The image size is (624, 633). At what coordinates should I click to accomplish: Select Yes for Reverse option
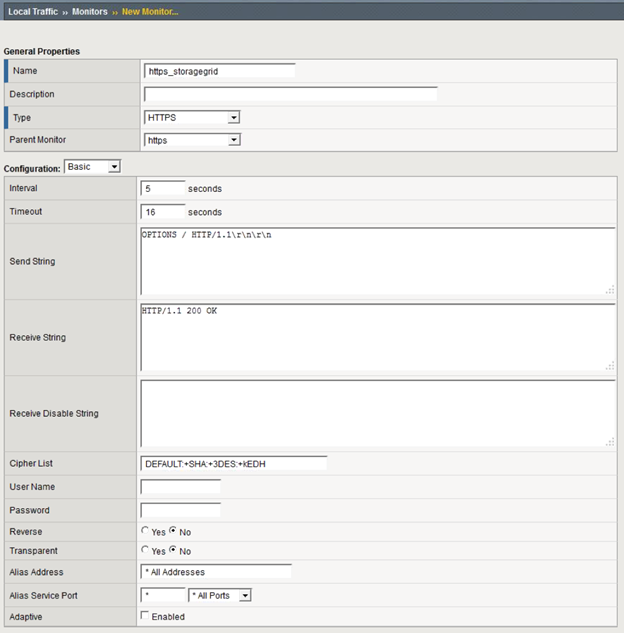[146, 532]
